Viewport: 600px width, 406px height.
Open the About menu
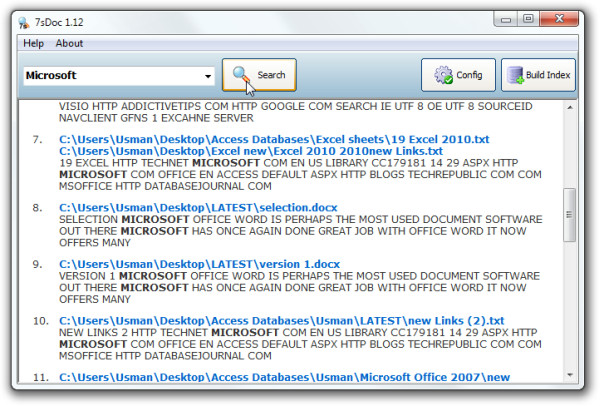pos(69,43)
